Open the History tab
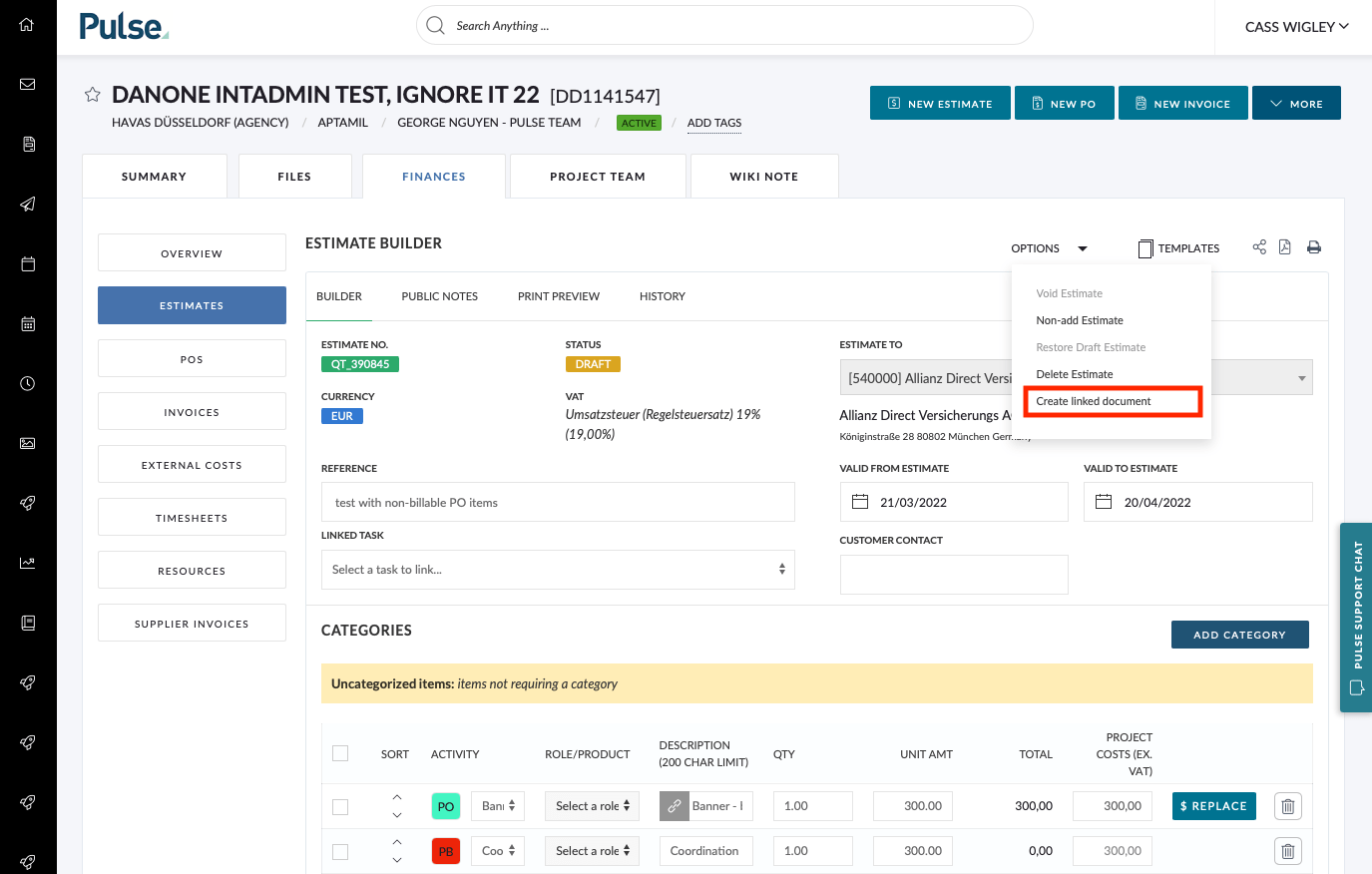The image size is (1372, 874). pyautogui.click(x=663, y=296)
